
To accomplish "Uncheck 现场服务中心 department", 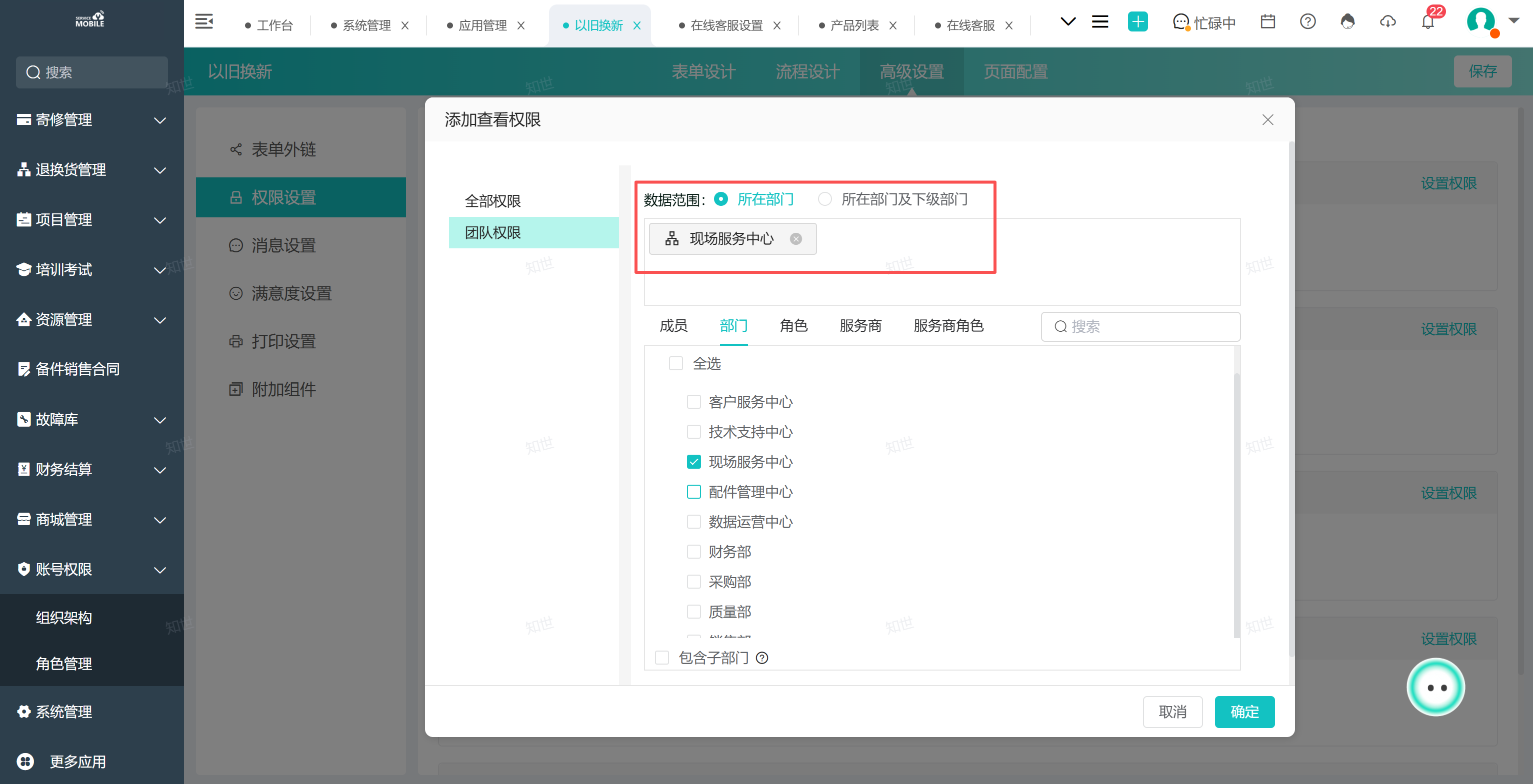I will [x=693, y=462].
